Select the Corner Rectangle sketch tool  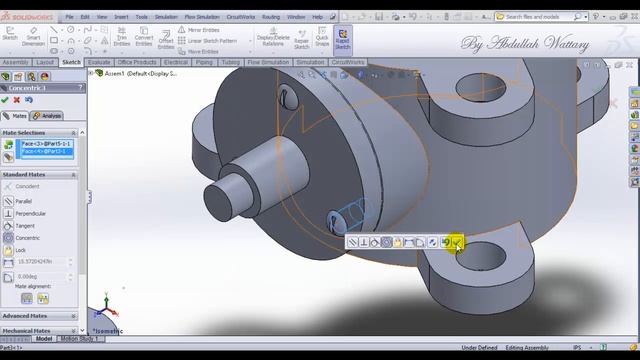pyautogui.click(x=54, y=40)
